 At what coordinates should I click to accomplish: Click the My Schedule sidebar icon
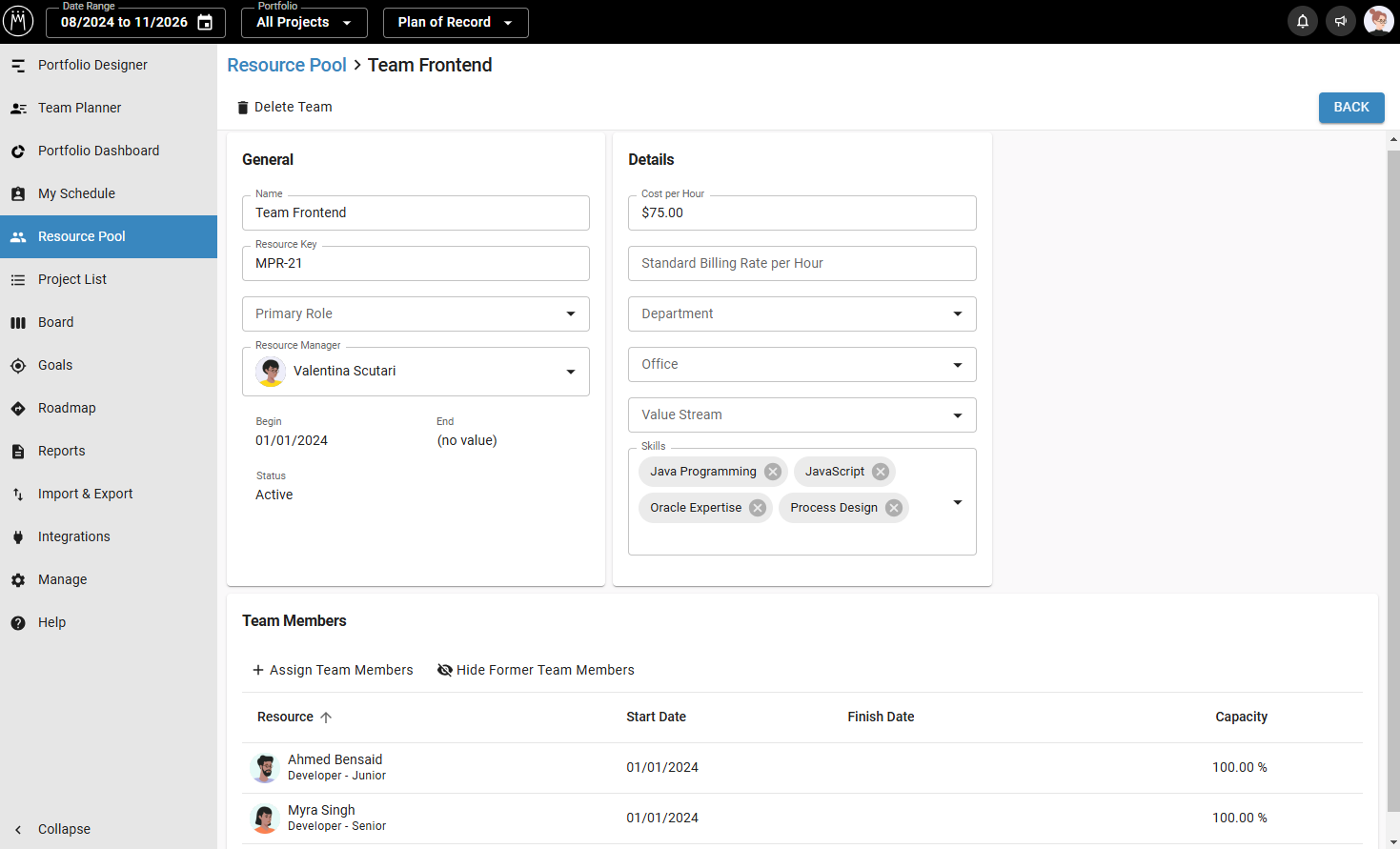[18, 193]
